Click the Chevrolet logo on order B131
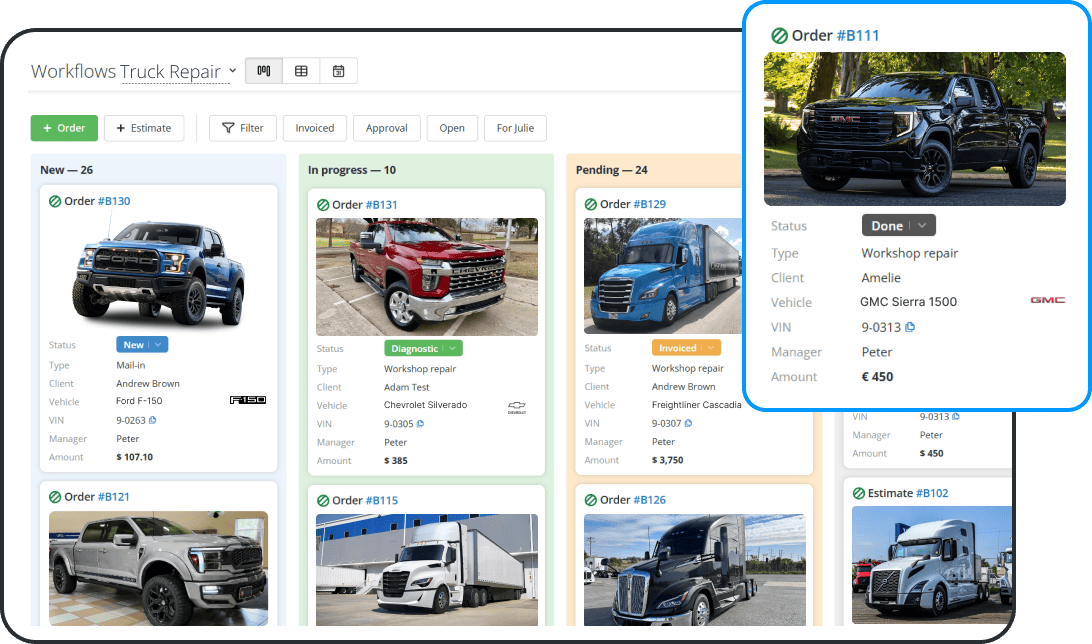Viewport: 1092px width, 644px height. (517, 407)
